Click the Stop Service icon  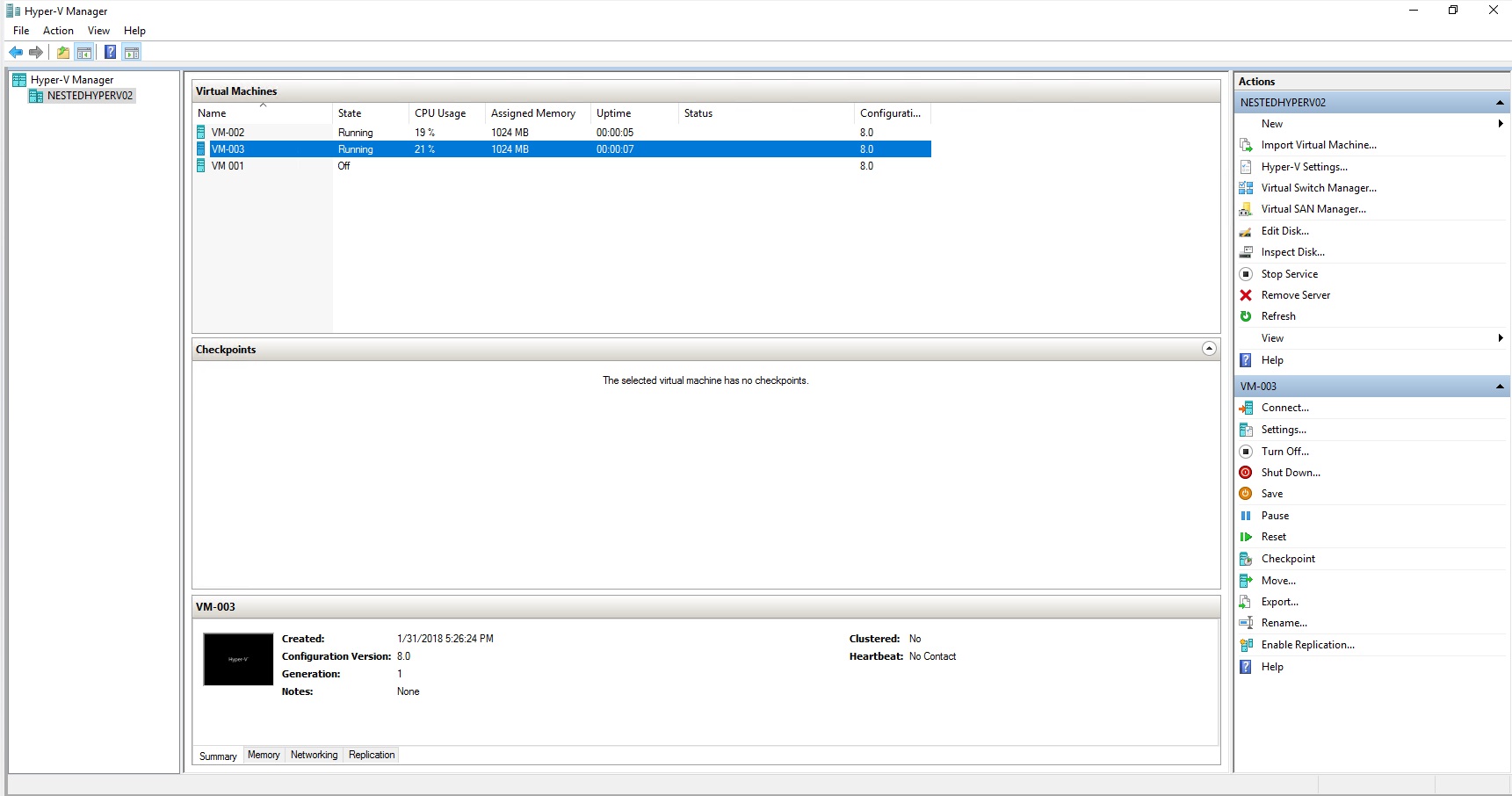pyautogui.click(x=1246, y=274)
